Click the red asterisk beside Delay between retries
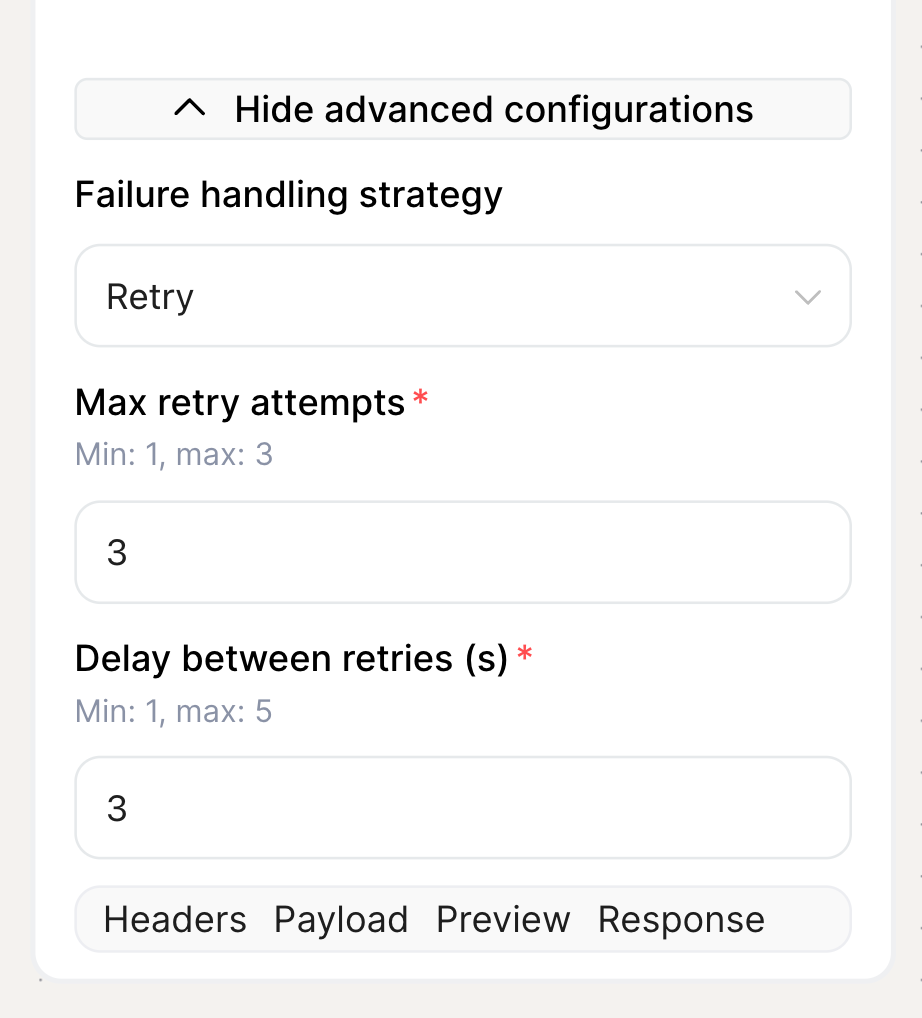This screenshot has height=1018, width=922. (x=525, y=655)
